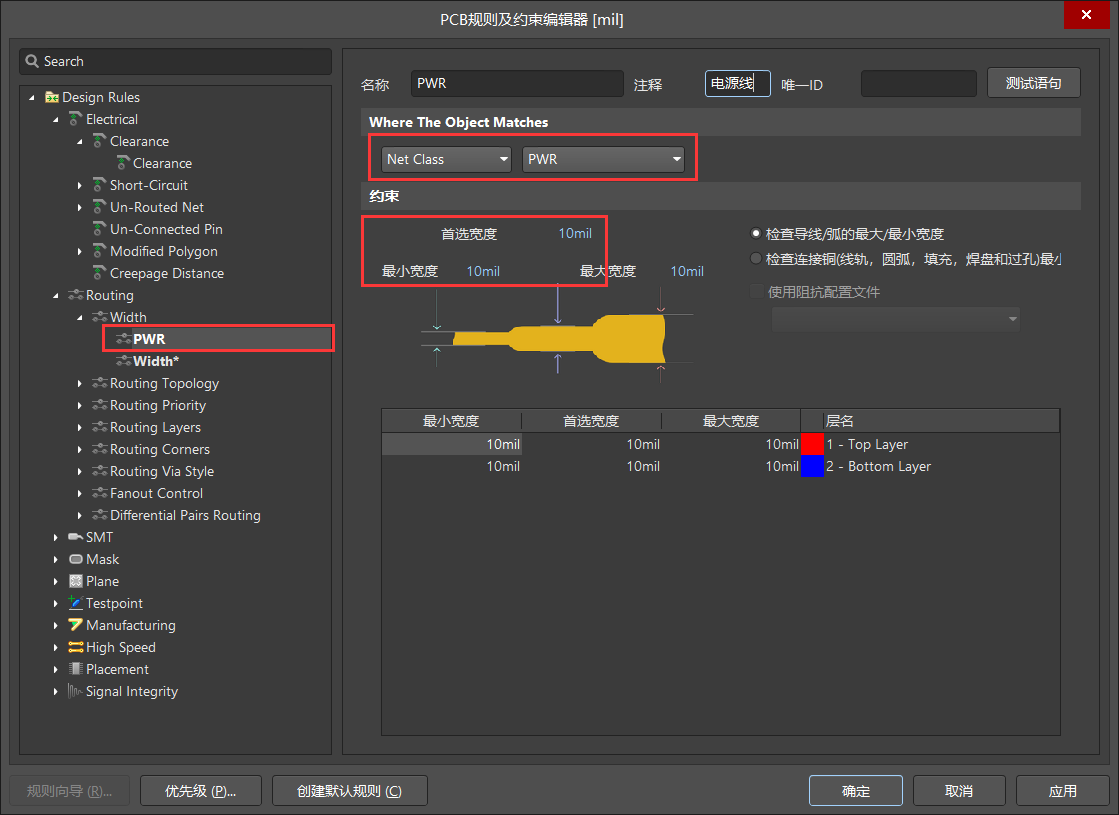
Task: Click the 2 - Bottom Layer name
Action: pyautogui.click(x=879, y=466)
